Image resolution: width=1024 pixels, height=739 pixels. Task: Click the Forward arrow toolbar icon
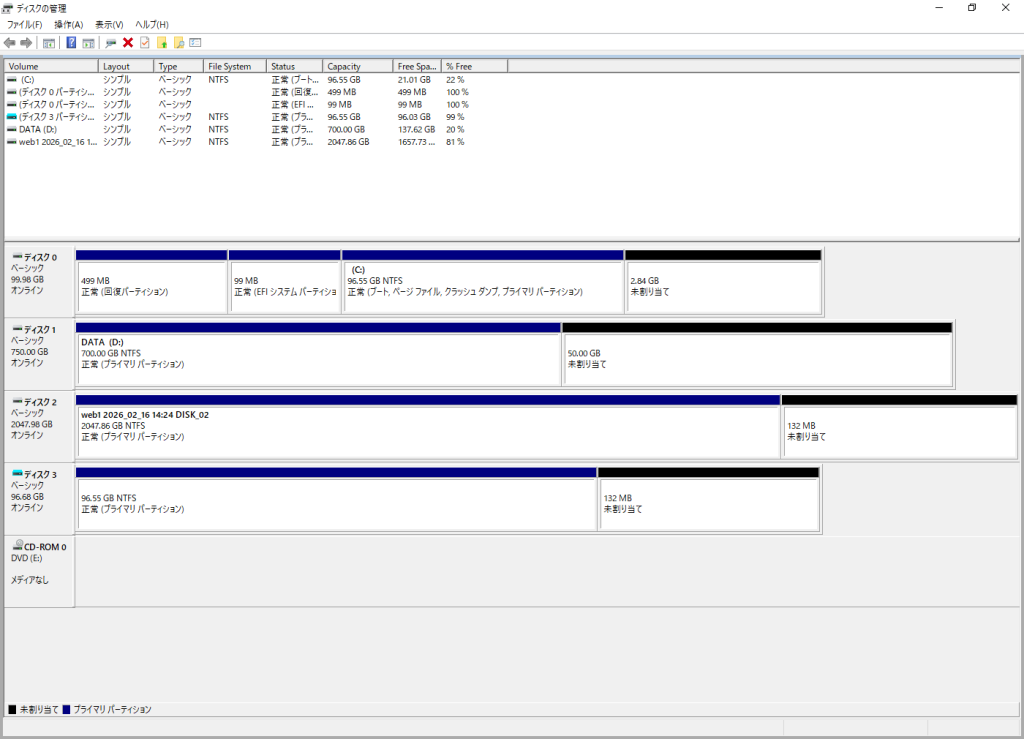pyautogui.click(x=26, y=43)
